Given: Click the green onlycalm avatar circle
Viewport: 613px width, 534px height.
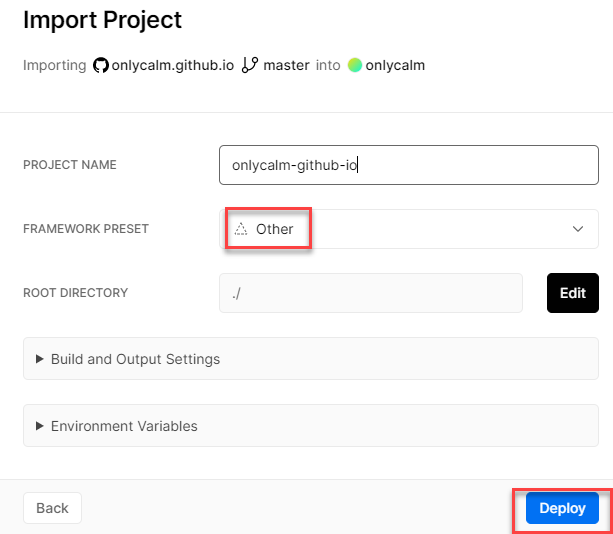Looking at the screenshot, I should click(x=355, y=65).
